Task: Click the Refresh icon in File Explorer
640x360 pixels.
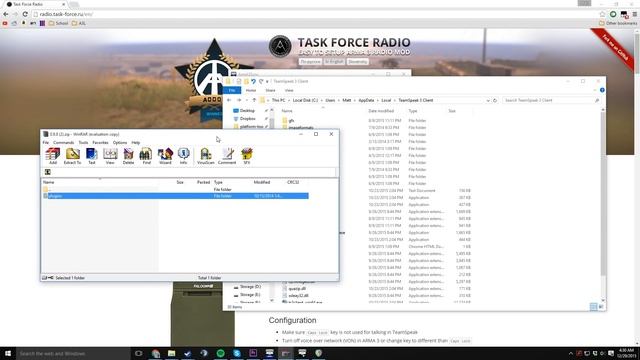Action: (495, 100)
